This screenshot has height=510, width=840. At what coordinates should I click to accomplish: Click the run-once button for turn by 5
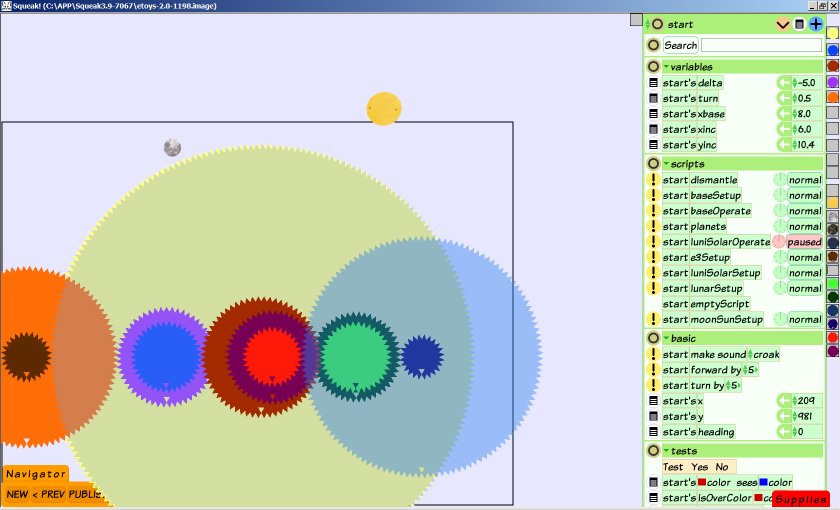tap(653, 386)
